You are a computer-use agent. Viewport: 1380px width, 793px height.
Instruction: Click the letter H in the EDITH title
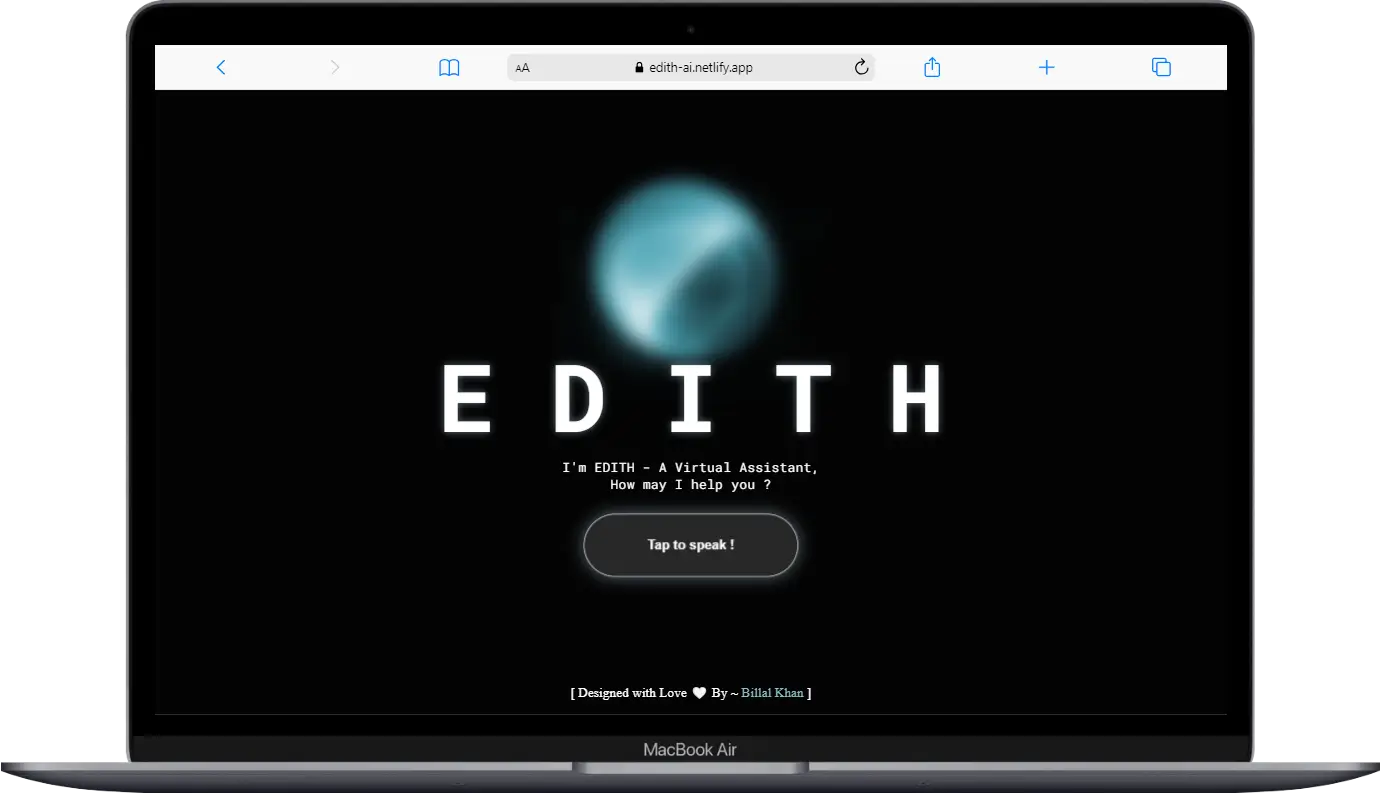click(917, 399)
